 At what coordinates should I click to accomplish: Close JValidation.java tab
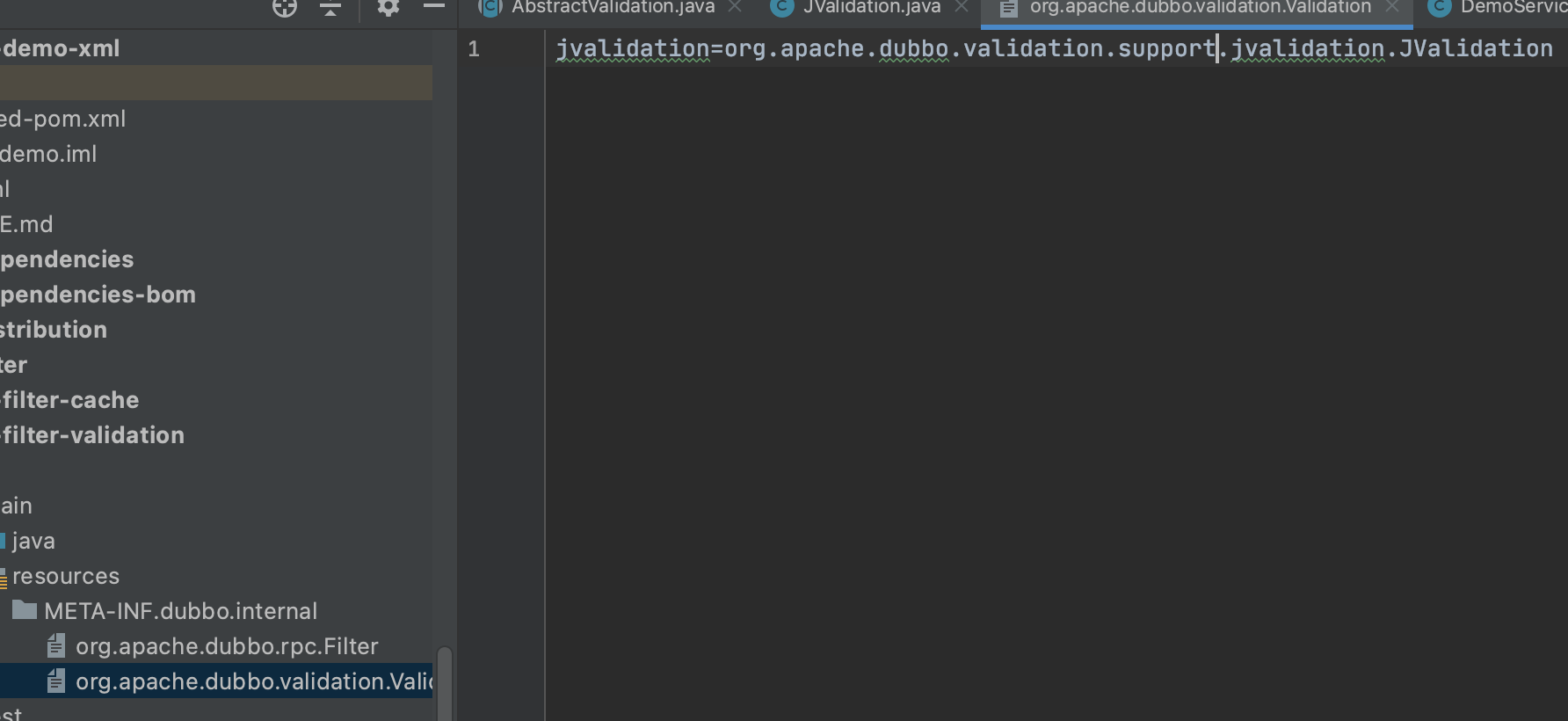click(962, 7)
